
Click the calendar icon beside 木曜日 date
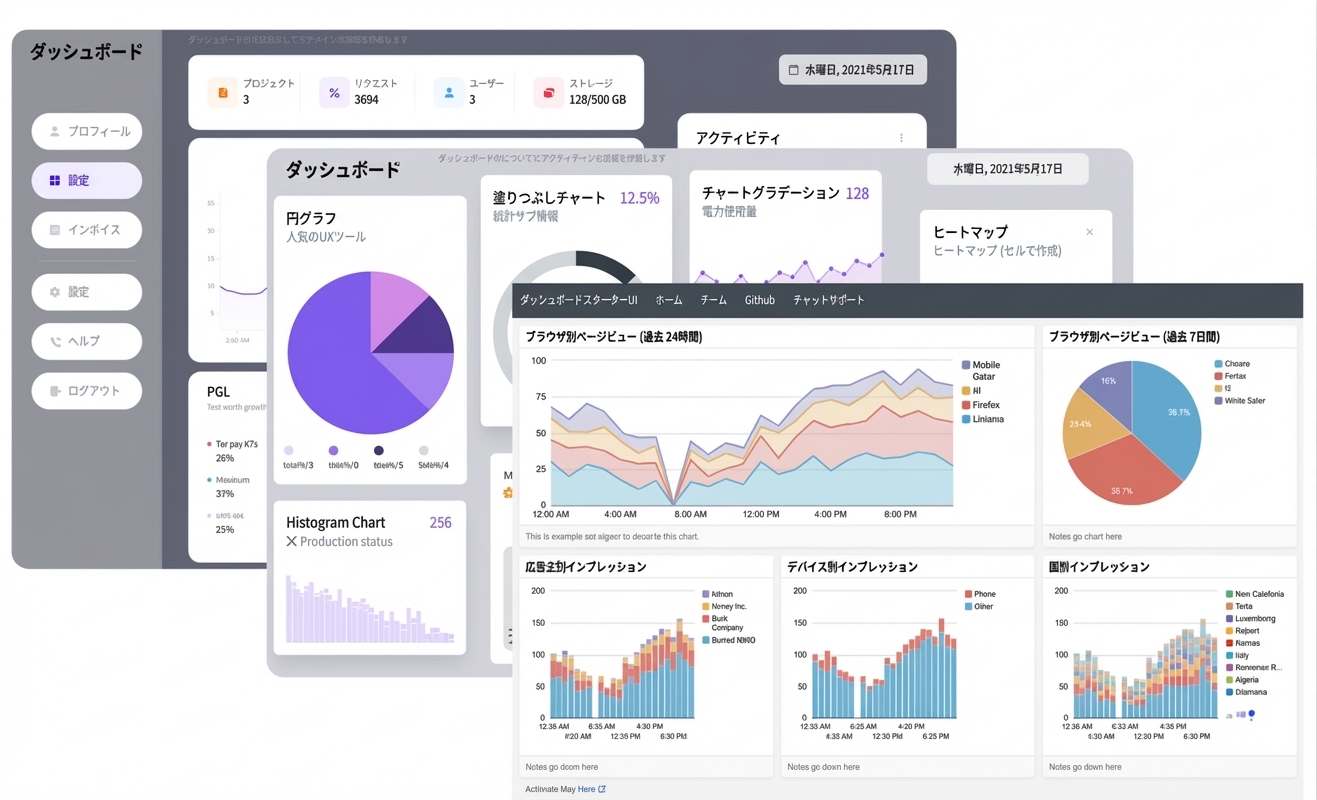coord(794,70)
